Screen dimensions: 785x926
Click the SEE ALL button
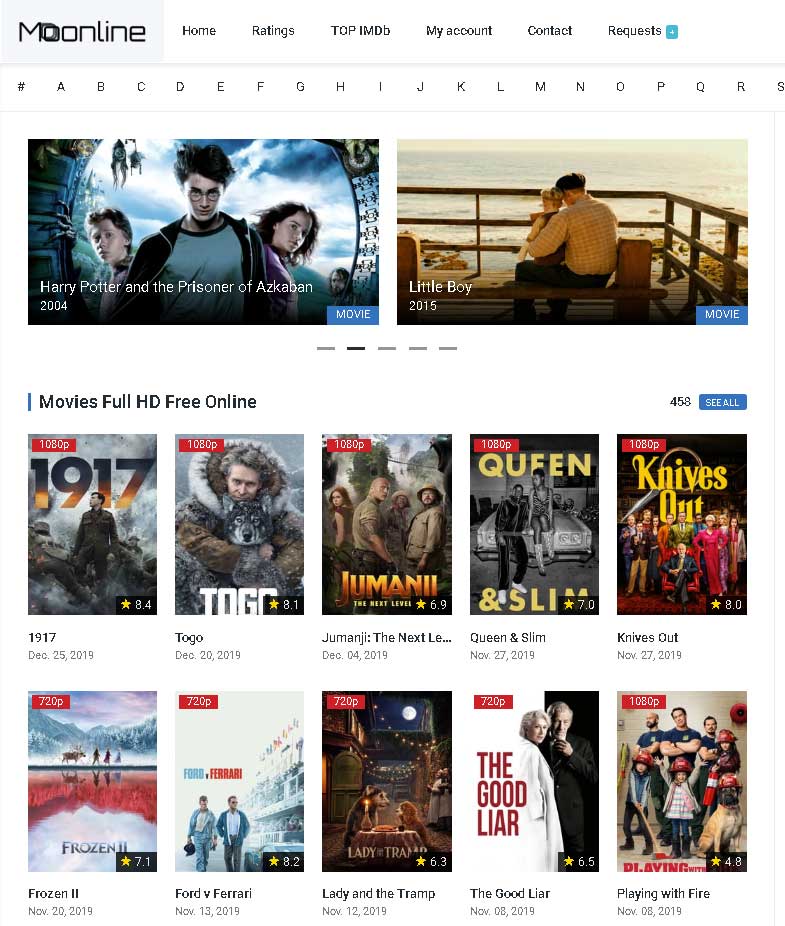[722, 402]
